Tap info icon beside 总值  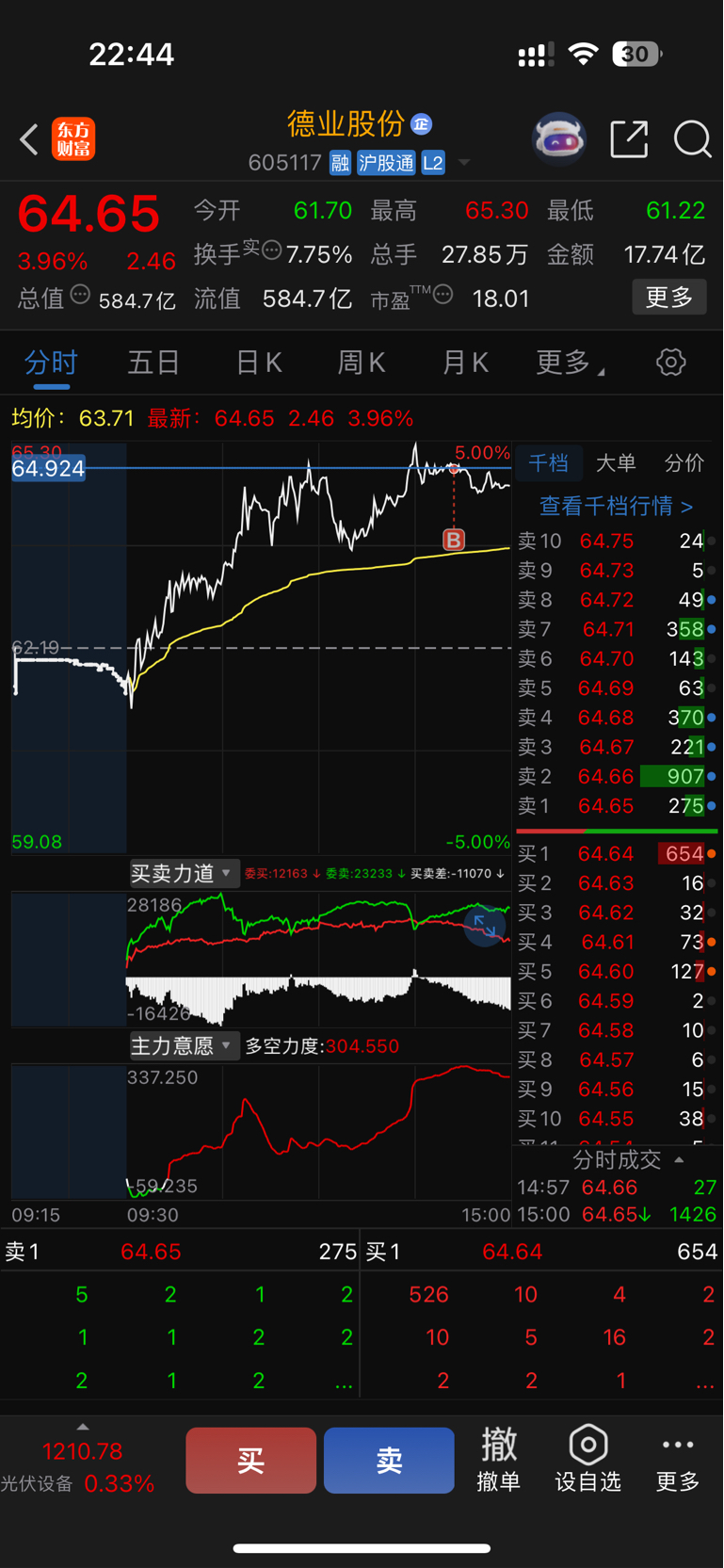coord(81,295)
